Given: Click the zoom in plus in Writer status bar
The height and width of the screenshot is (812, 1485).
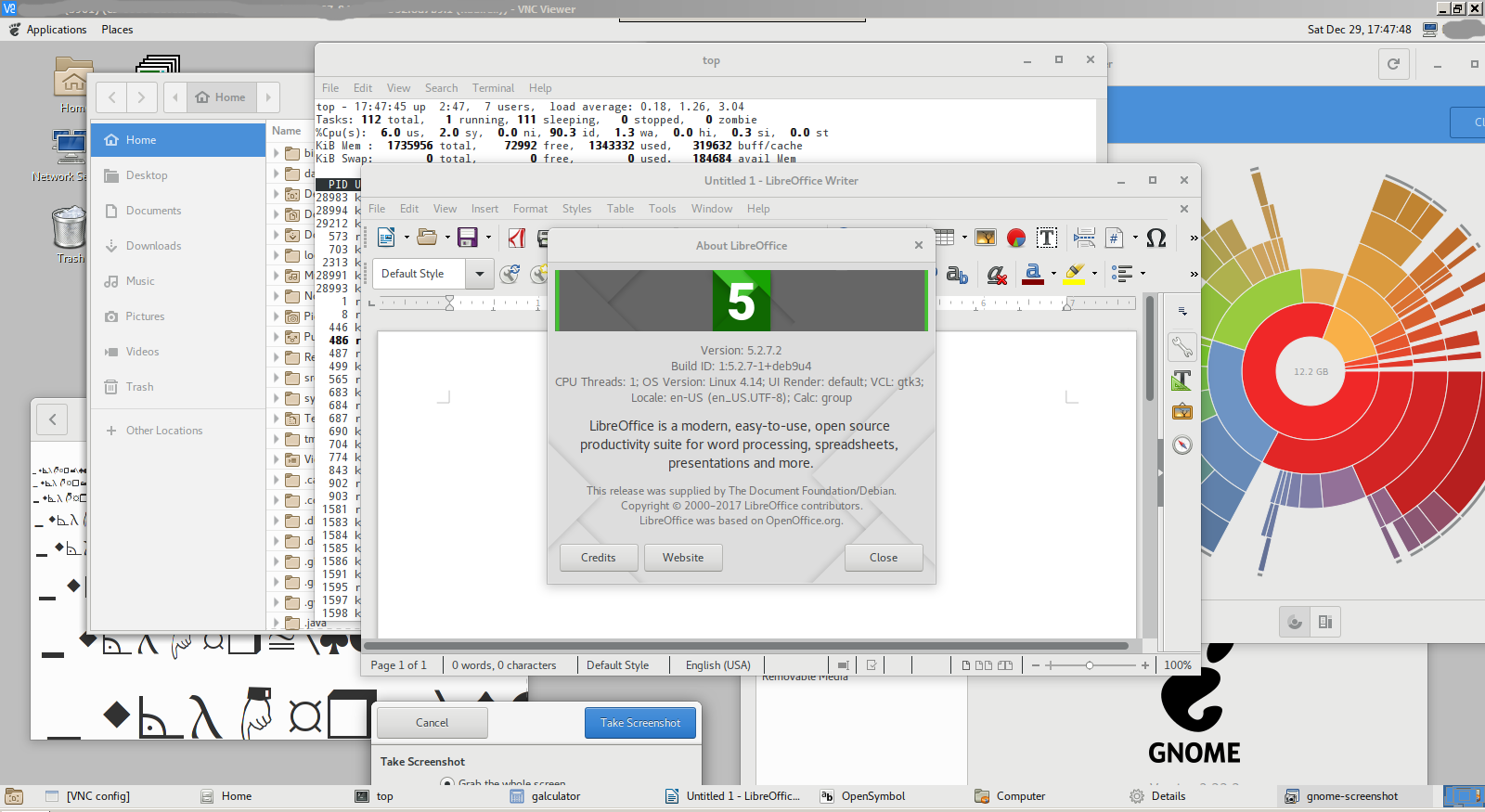Looking at the screenshot, I should point(1145,665).
